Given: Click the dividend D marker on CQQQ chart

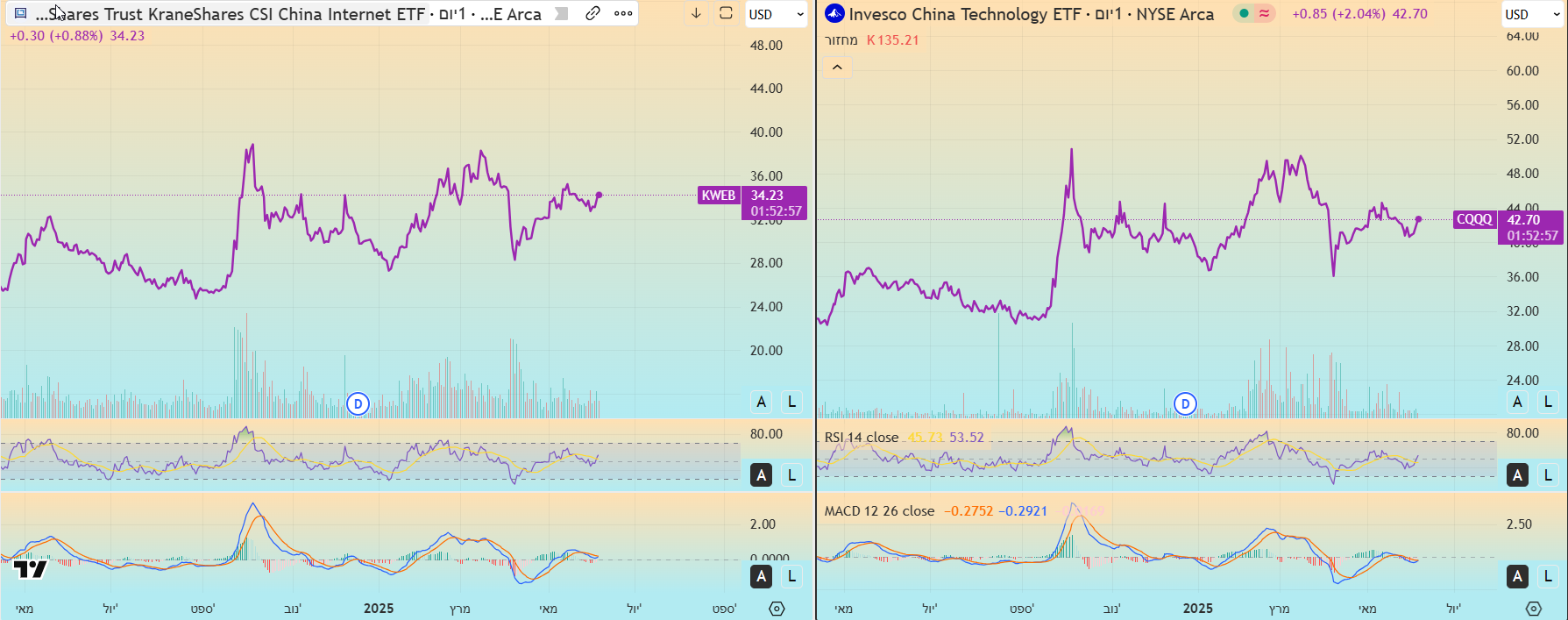Looking at the screenshot, I should click(1185, 403).
